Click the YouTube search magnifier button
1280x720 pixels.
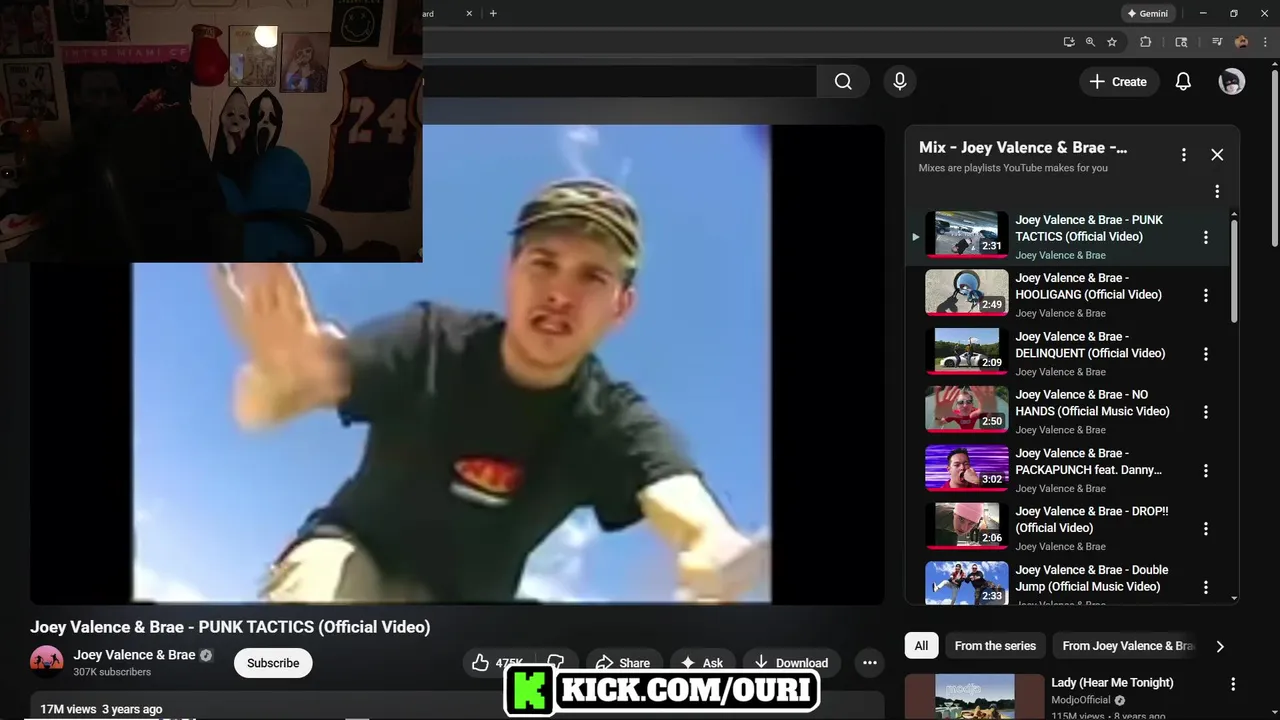(843, 82)
